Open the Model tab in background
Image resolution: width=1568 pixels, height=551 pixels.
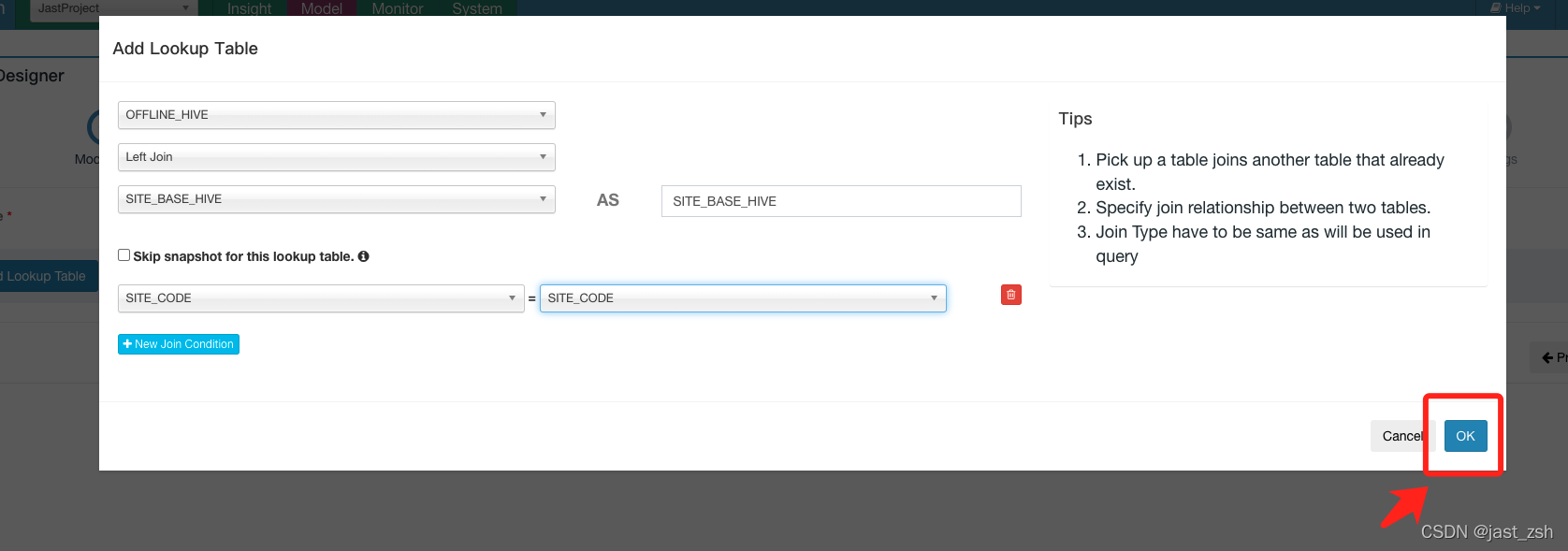point(321,8)
